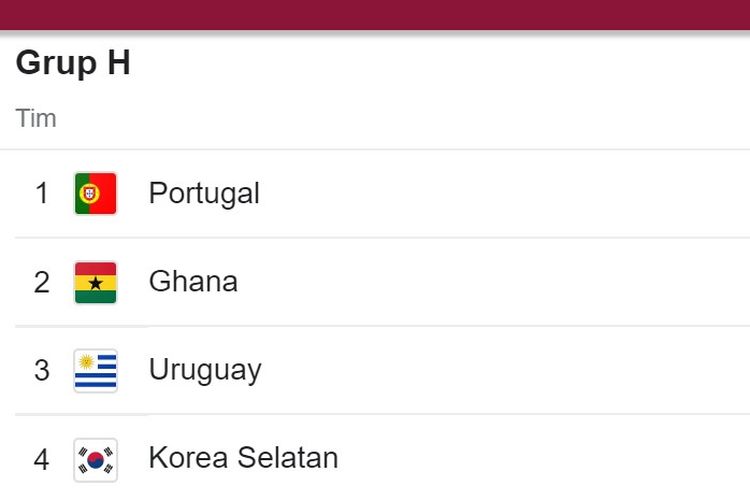Click blank space right of Tim header

pos(402,118)
